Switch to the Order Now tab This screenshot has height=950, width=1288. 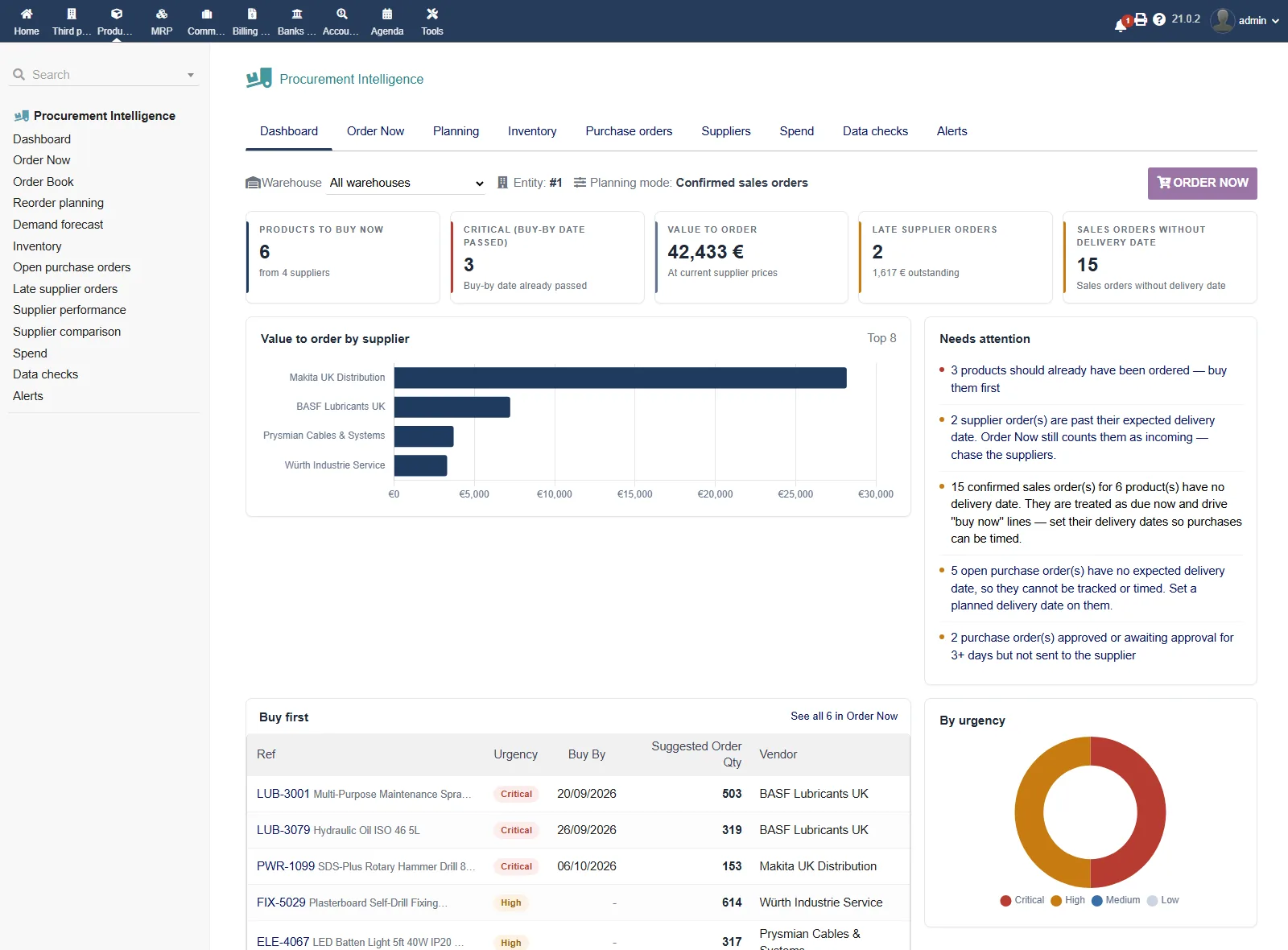[x=375, y=131]
